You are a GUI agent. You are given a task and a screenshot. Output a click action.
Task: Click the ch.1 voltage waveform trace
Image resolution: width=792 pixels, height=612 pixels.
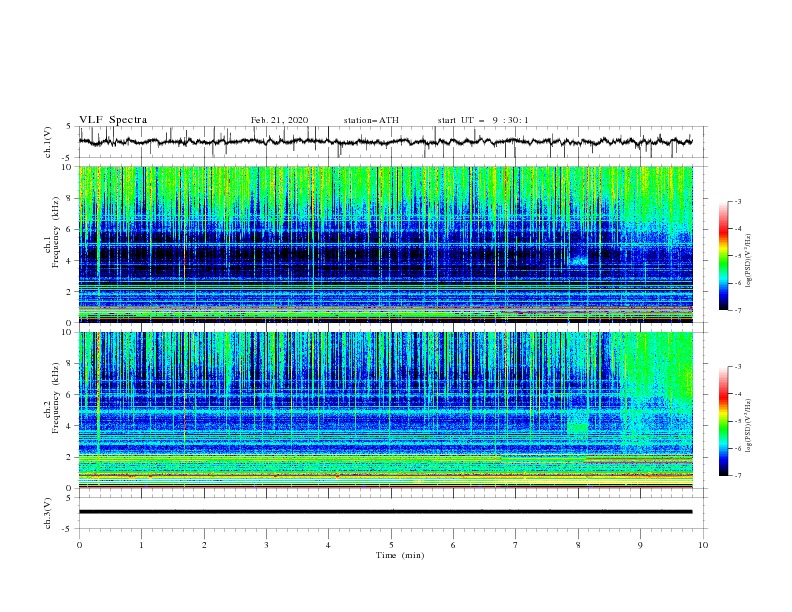385,142
